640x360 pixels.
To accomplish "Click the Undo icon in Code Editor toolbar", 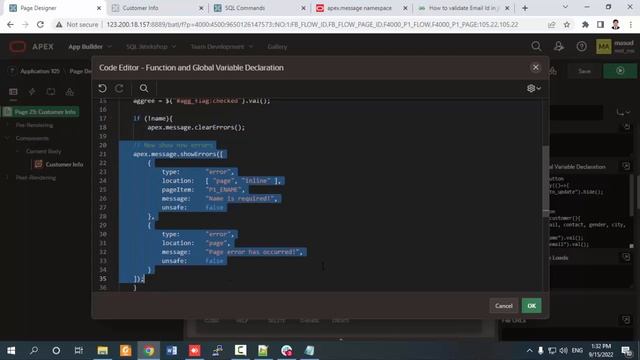I will 102,88.
